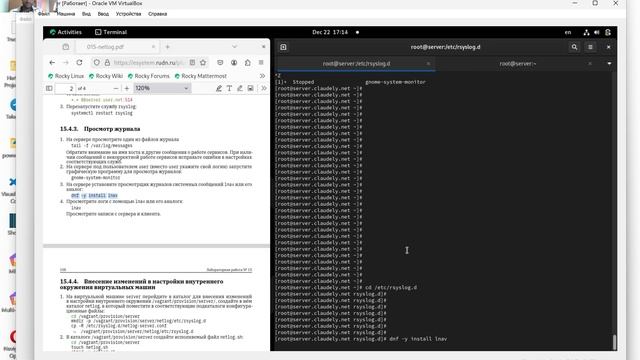The image size is (640, 360).
Task: Open VirtualBox Устройства menu
Action: pos(128,14)
